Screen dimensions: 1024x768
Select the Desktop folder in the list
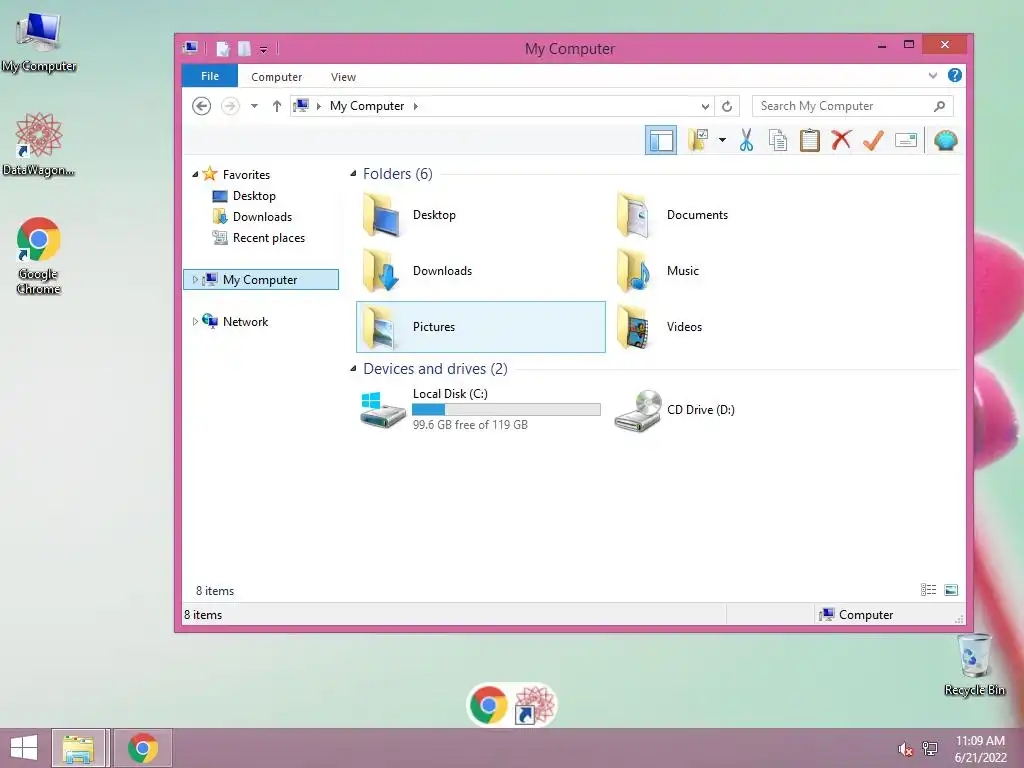[481, 215]
